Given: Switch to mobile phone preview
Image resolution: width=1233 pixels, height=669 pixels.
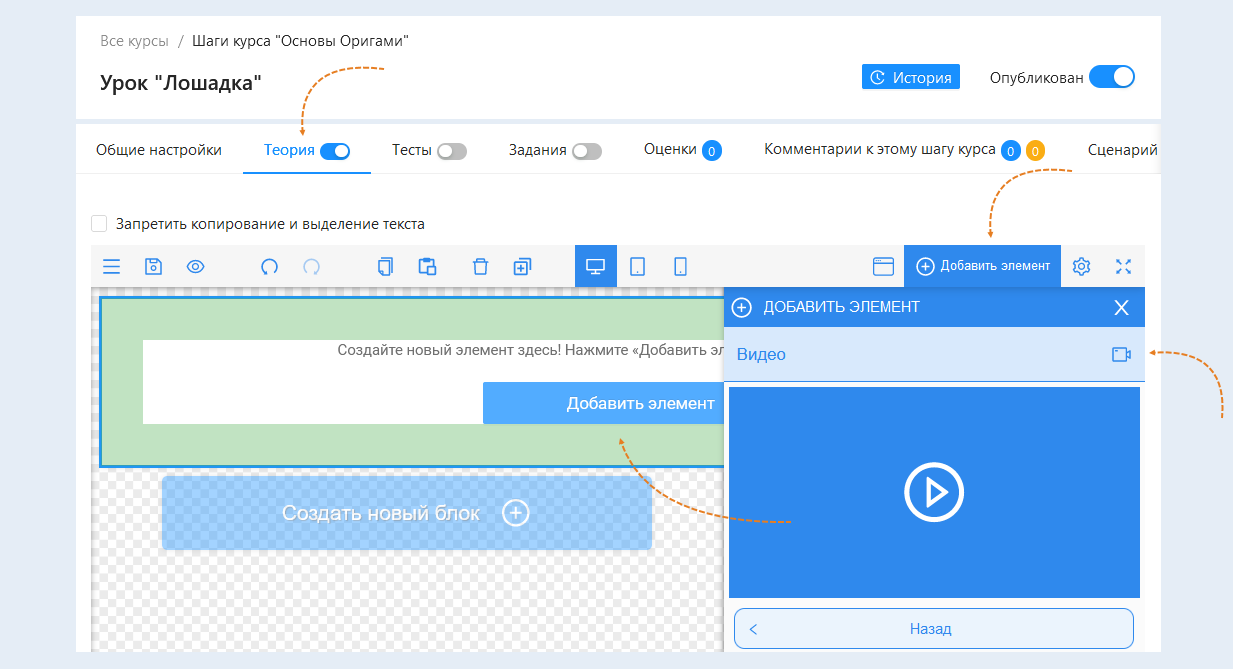Looking at the screenshot, I should click(x=680, y=266).
